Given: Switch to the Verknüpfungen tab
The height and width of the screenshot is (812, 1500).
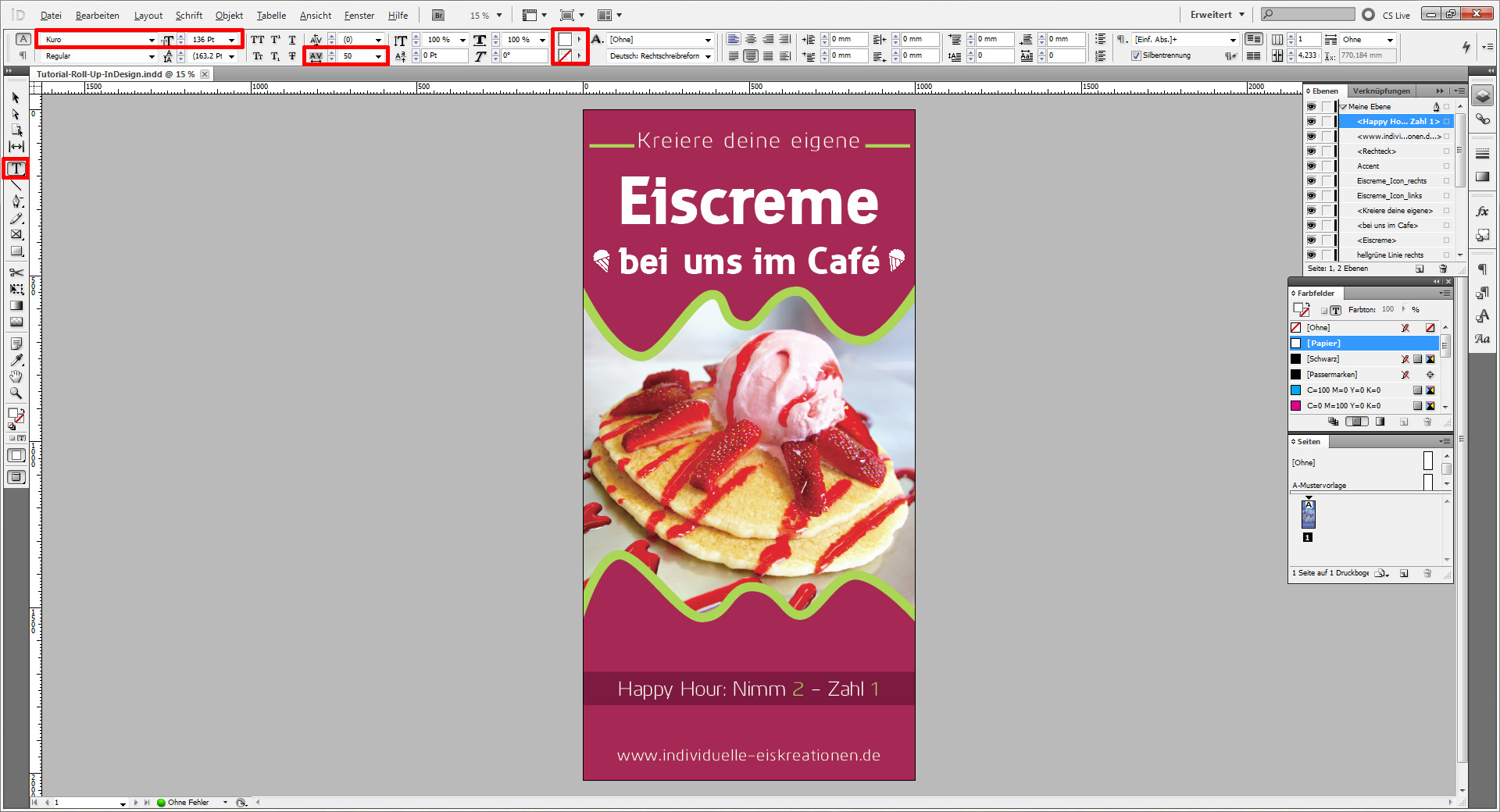Looking at the screenshot, I should (x=1381, y=91).
